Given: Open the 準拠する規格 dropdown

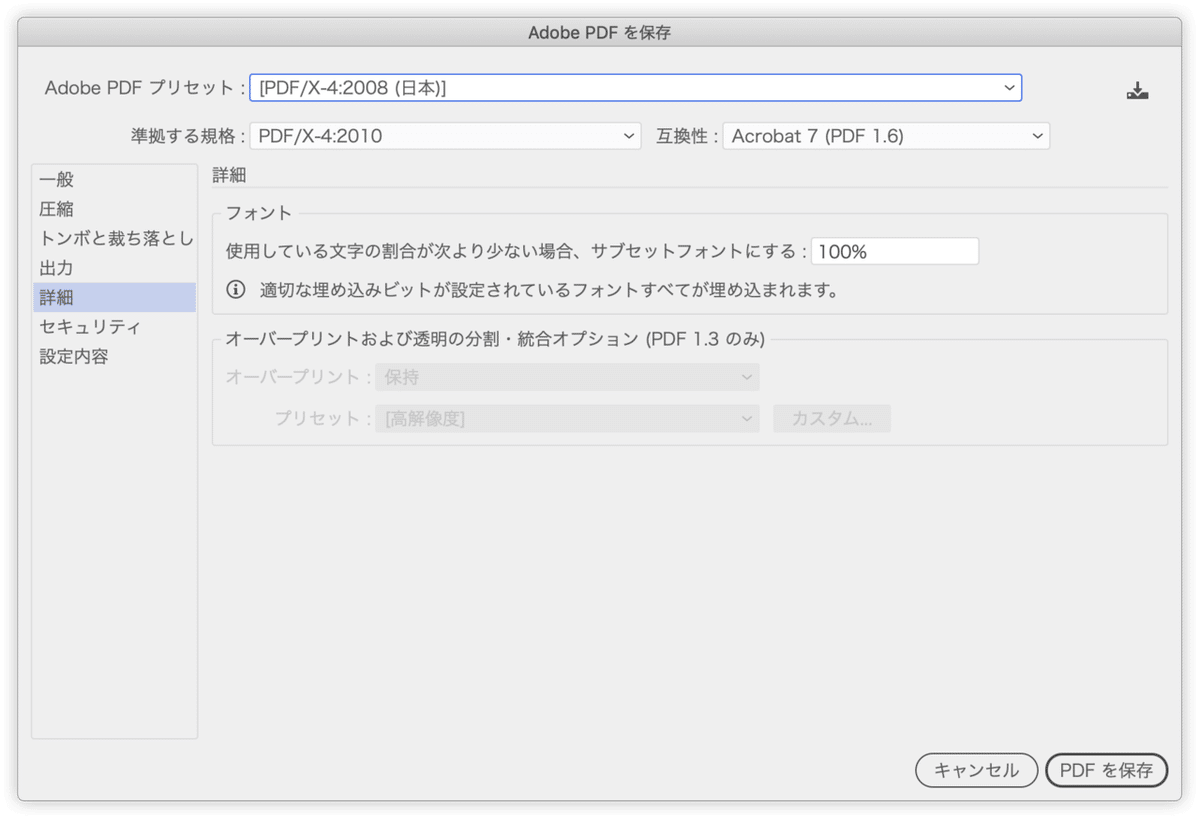Looking at the screenshot, I should [x=445, y=136].
